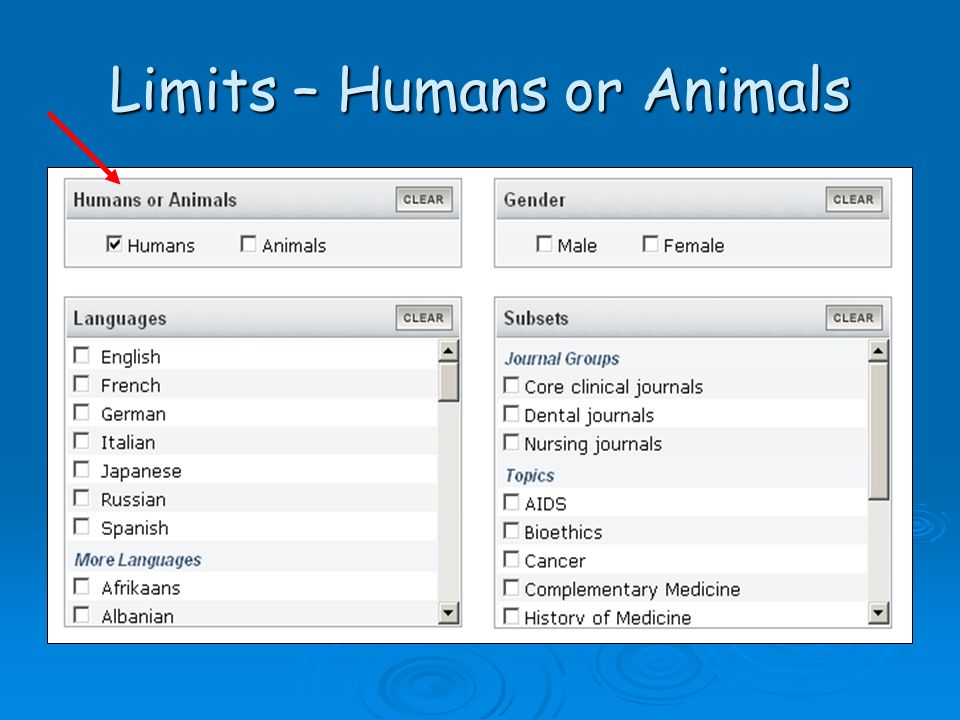960x720 pixels.
Task: Click Subsets list scroll up arrow
Action: (878, 351)
